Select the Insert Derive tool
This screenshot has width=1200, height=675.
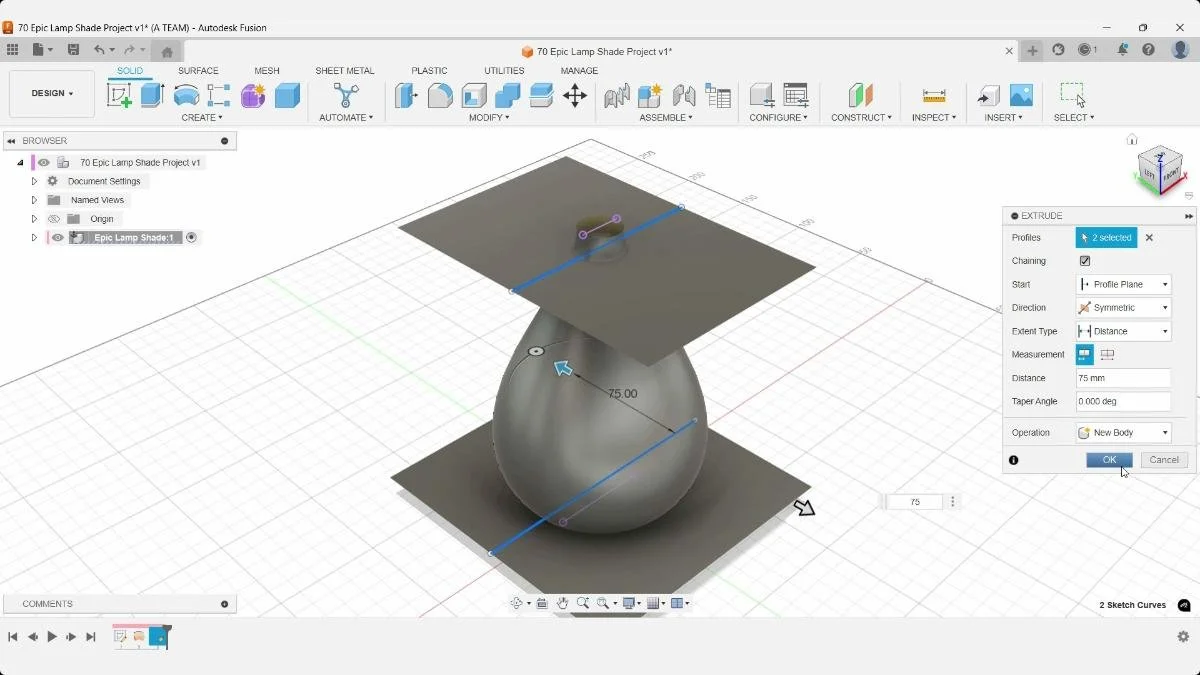coord(988,95)
